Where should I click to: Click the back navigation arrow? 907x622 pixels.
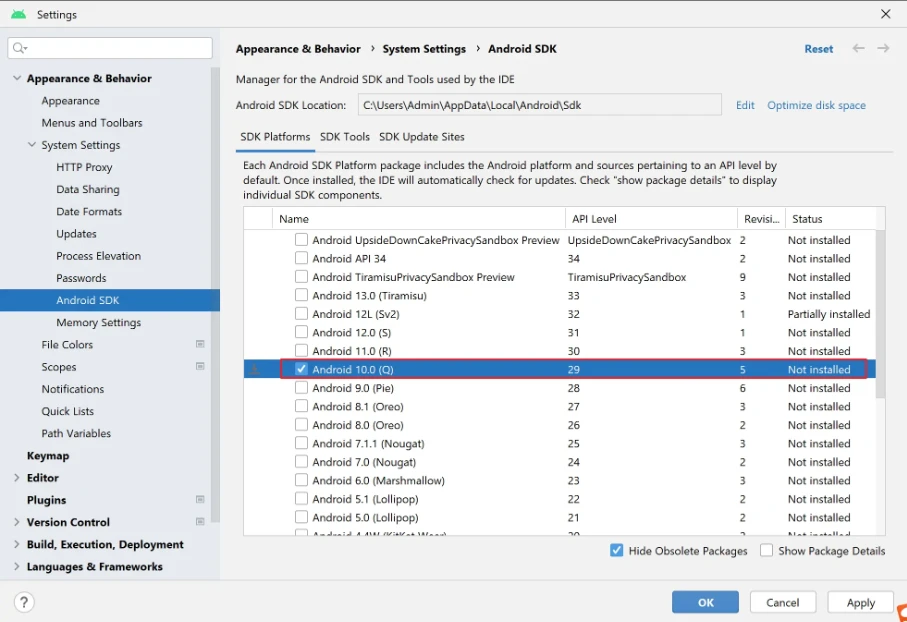click(859, 48)
